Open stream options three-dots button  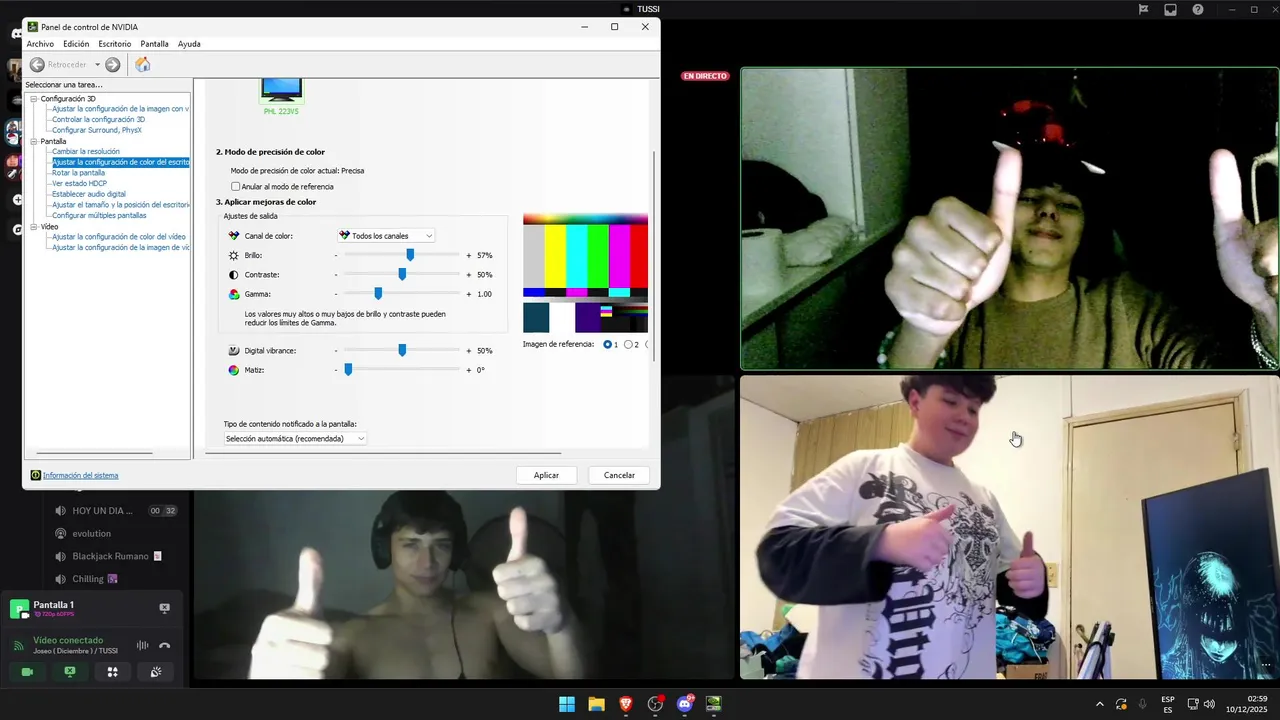1266,665
